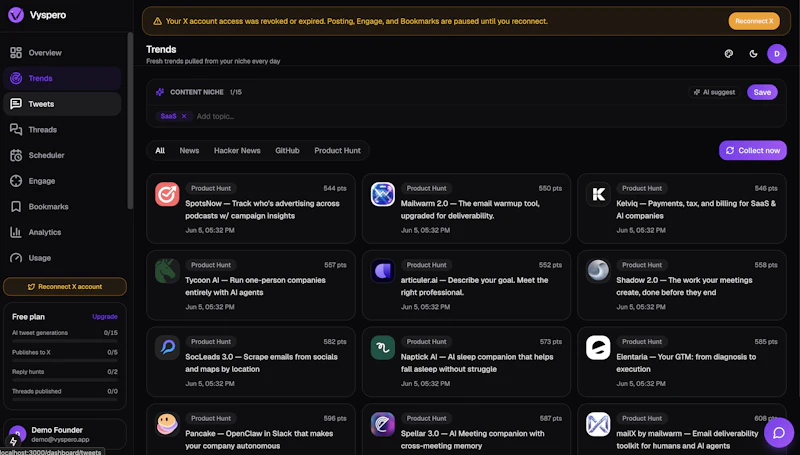Switch to the News tab
Screen dimensions: 800x455
pos(189,150)
